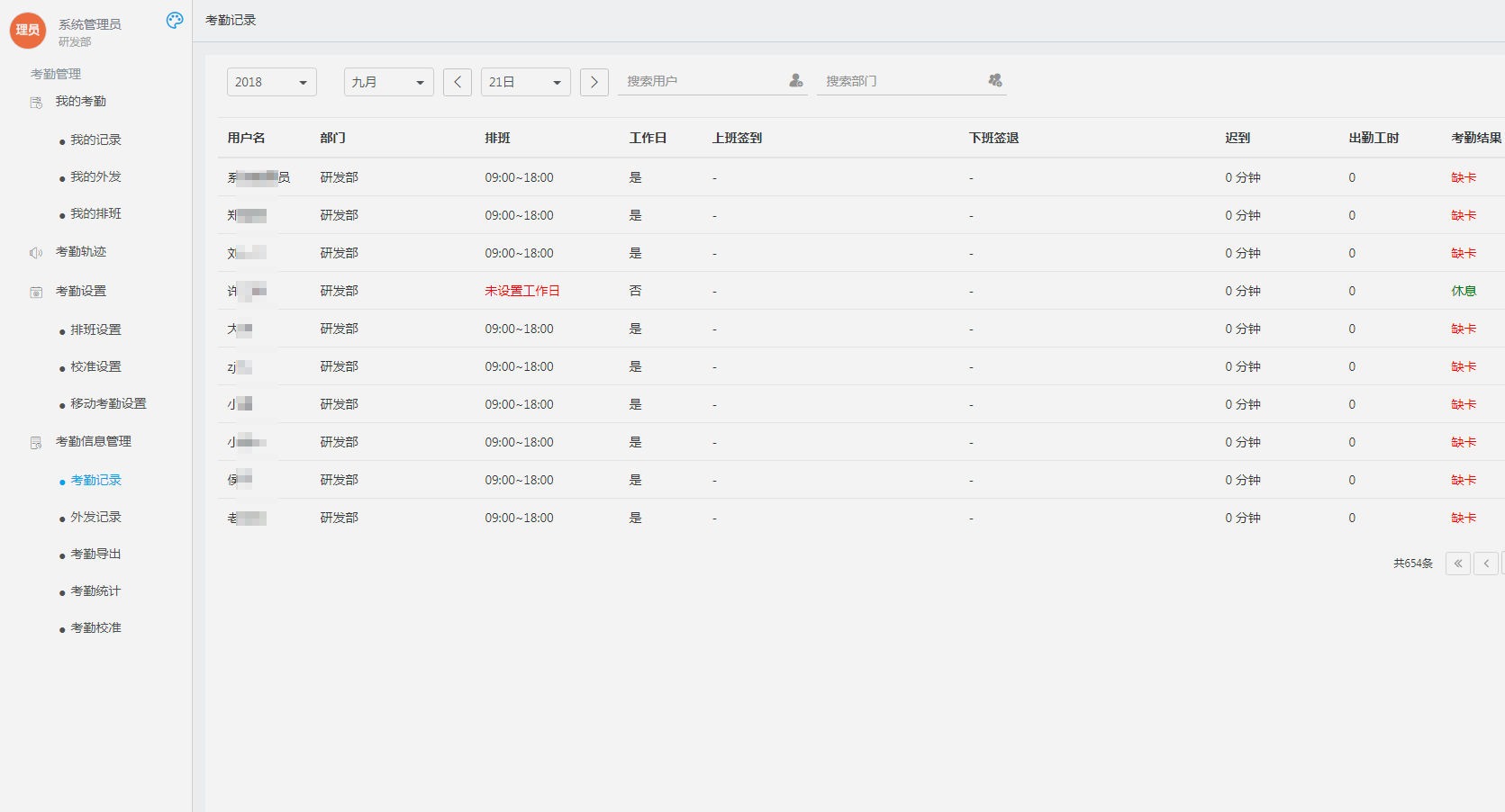Open 考勤导出 in sidebar
This screenshot has height=812, width=1505.
pos(95,555)
